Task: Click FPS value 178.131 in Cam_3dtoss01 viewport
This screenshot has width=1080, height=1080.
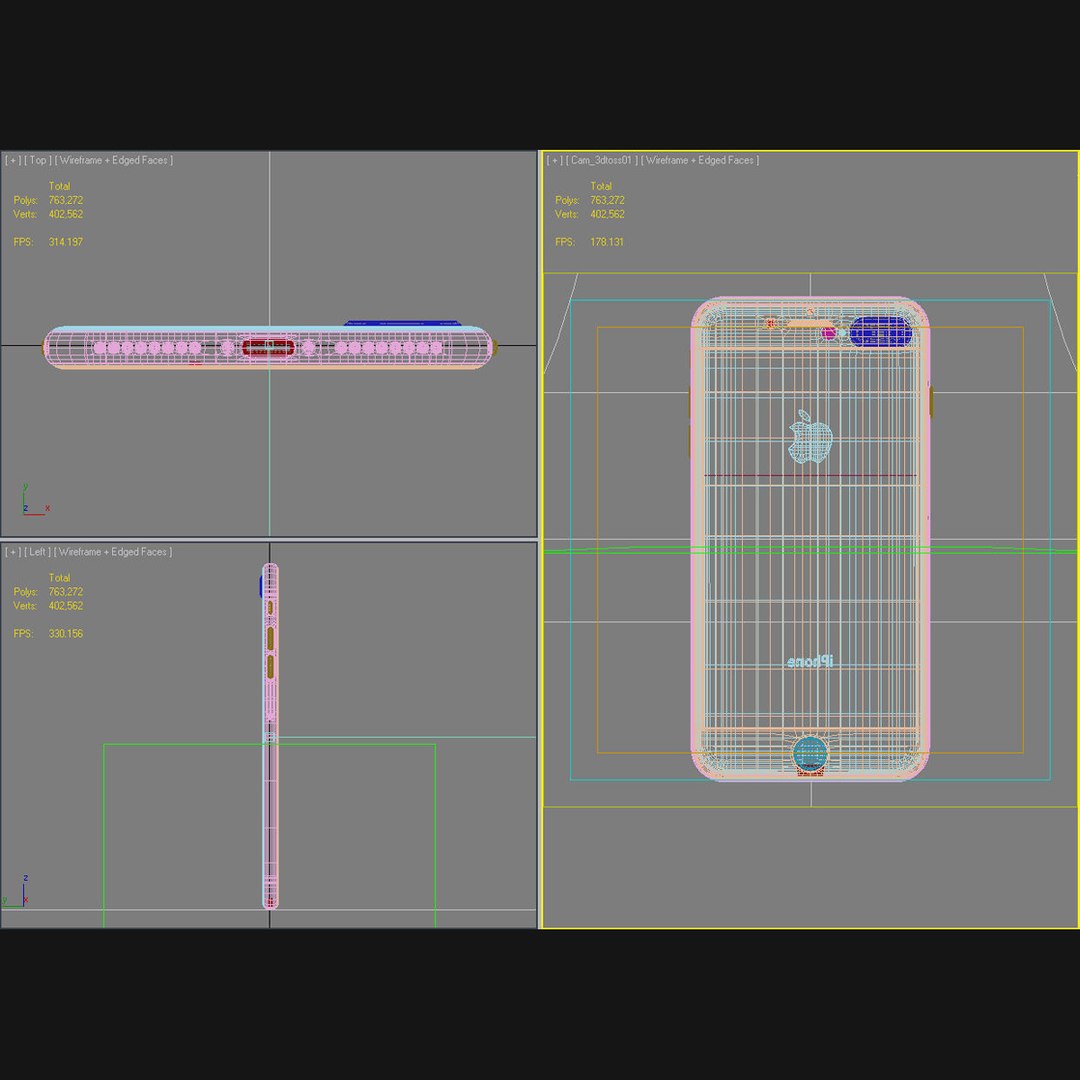Action: pos(607,242)
